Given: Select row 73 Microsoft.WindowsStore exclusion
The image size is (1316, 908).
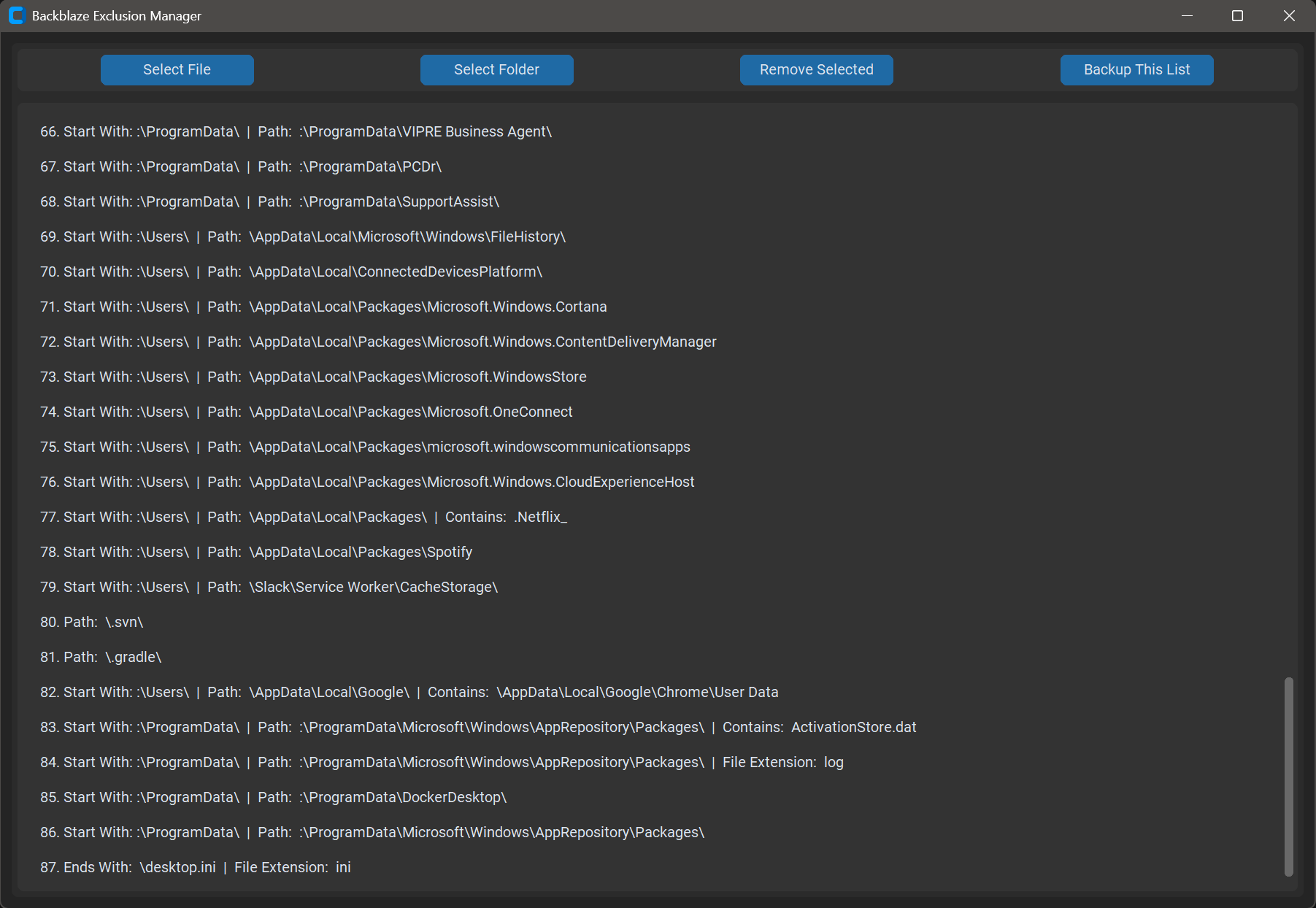Looking at the screenshot, I should [313, 377].
